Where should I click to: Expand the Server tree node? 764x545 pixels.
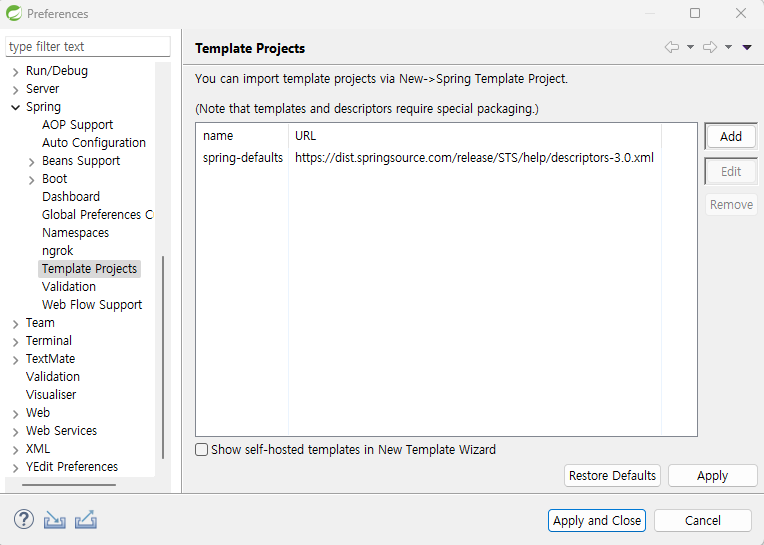(16, 90)
